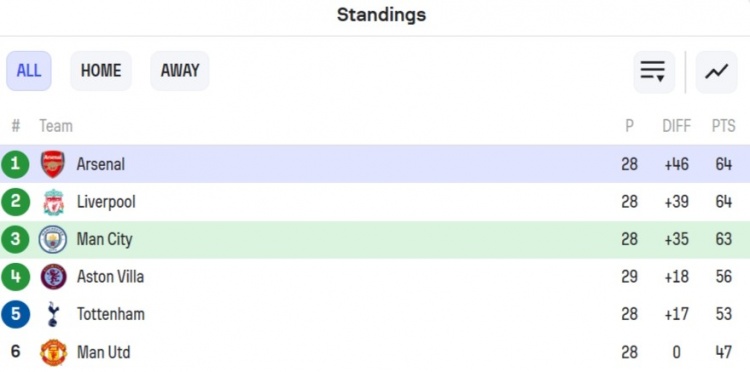The width and height of the screenshot is (750, 372).
Task: Click the Arsenal club crest
Action: [x=53, y=164]
